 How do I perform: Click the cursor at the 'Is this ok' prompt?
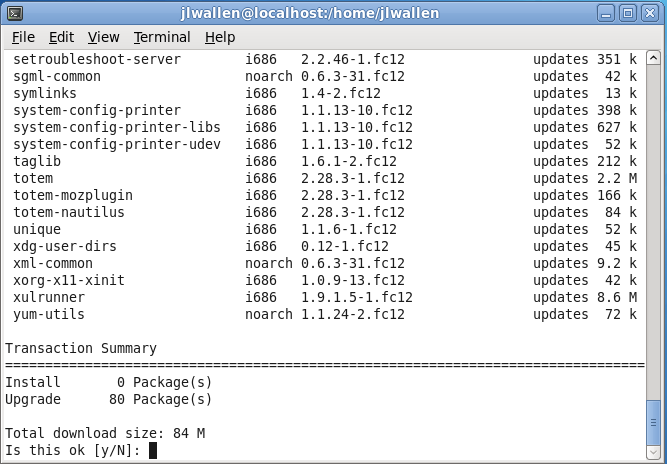(x=153, y=451)
